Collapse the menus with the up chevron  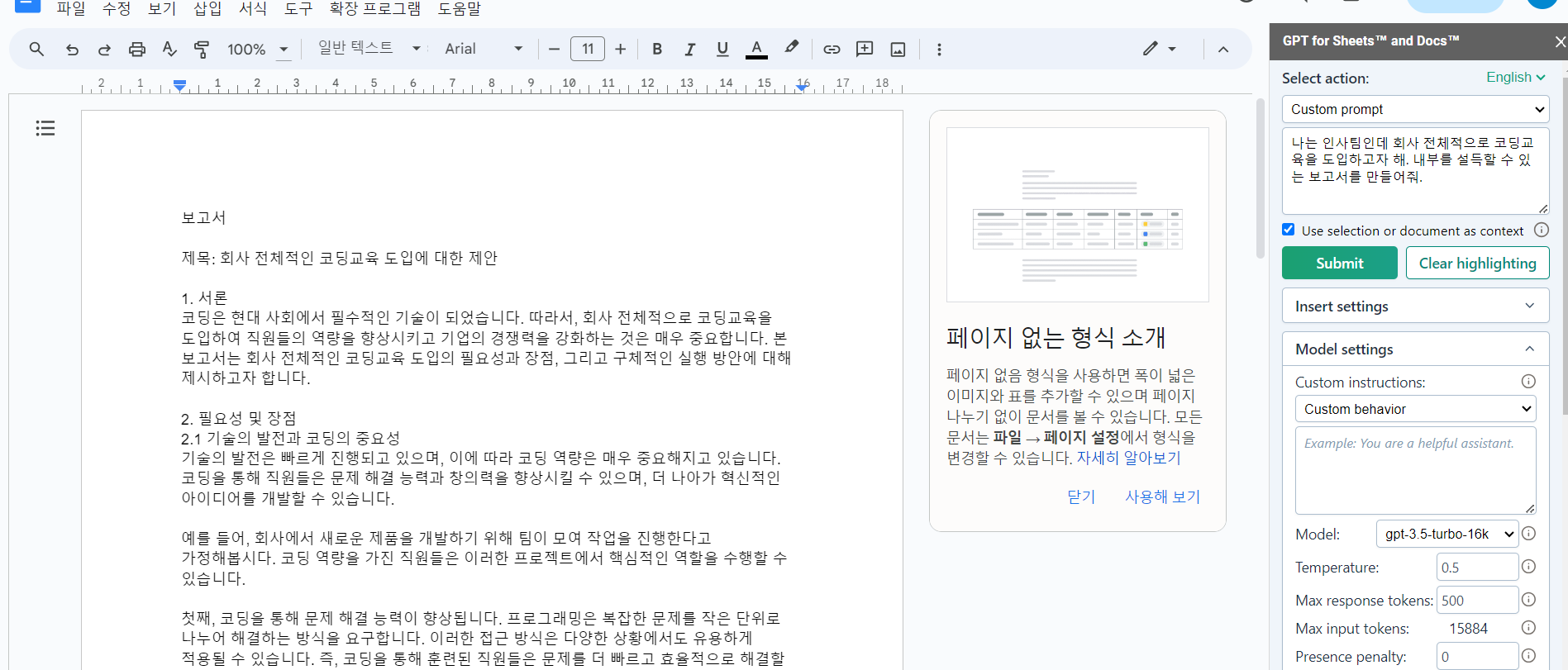point(1223,50)
